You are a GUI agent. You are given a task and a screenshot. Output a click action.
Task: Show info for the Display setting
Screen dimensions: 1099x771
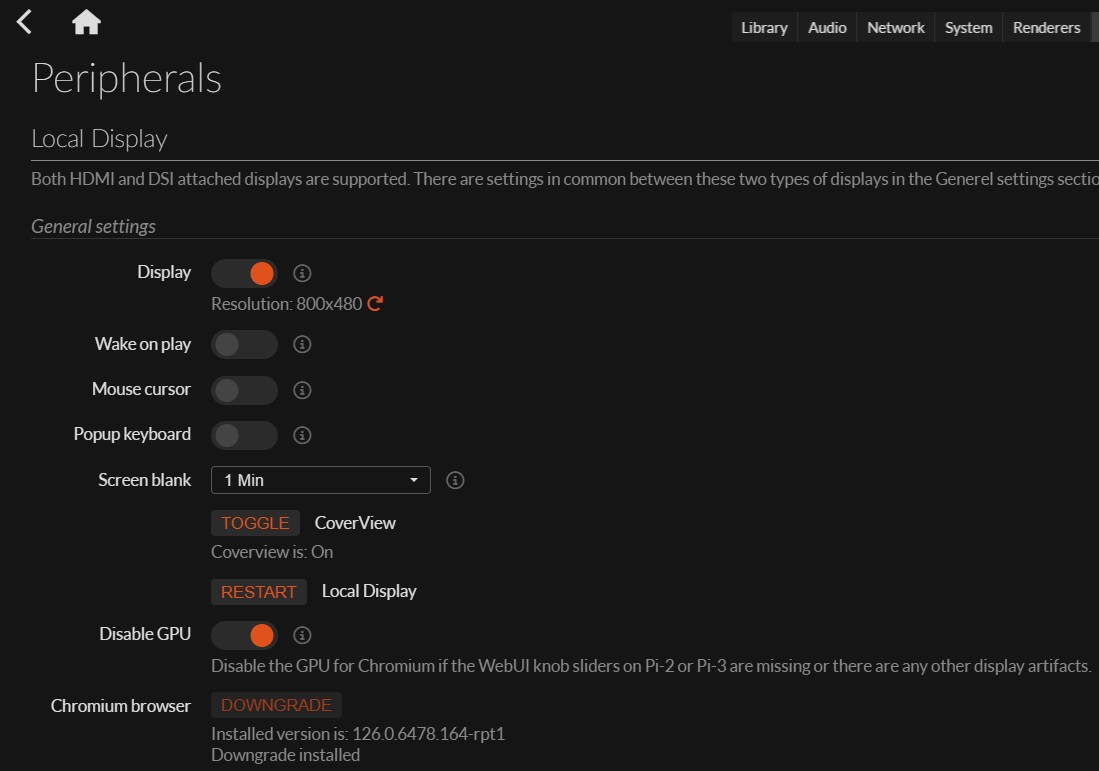click(x=302, y=273)
